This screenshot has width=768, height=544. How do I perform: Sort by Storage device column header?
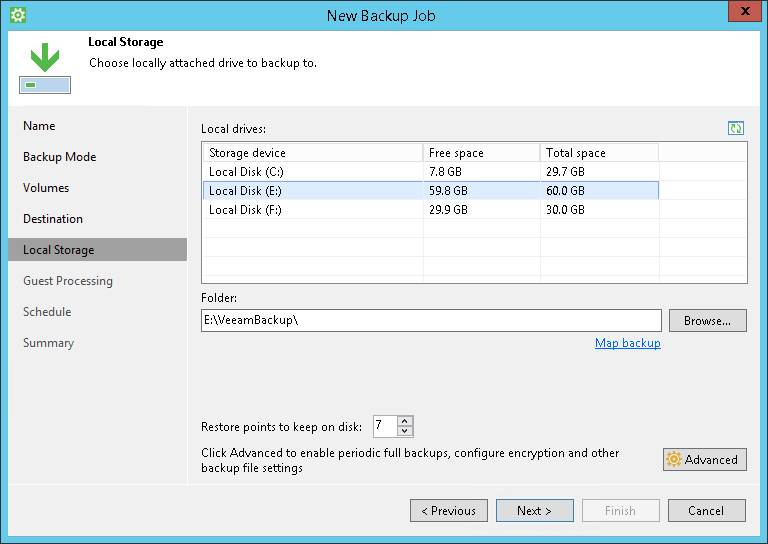pos(312,153)
